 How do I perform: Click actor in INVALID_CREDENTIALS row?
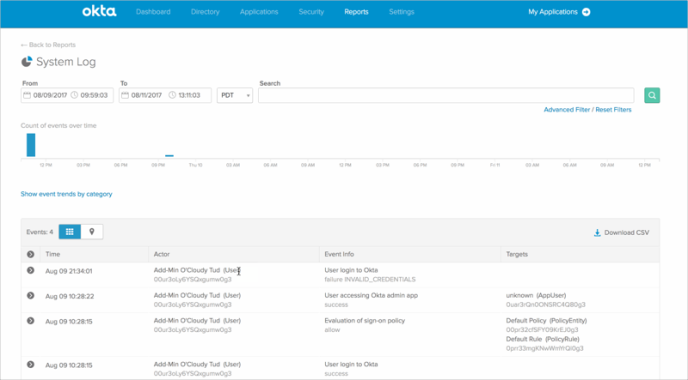(197, 270)
